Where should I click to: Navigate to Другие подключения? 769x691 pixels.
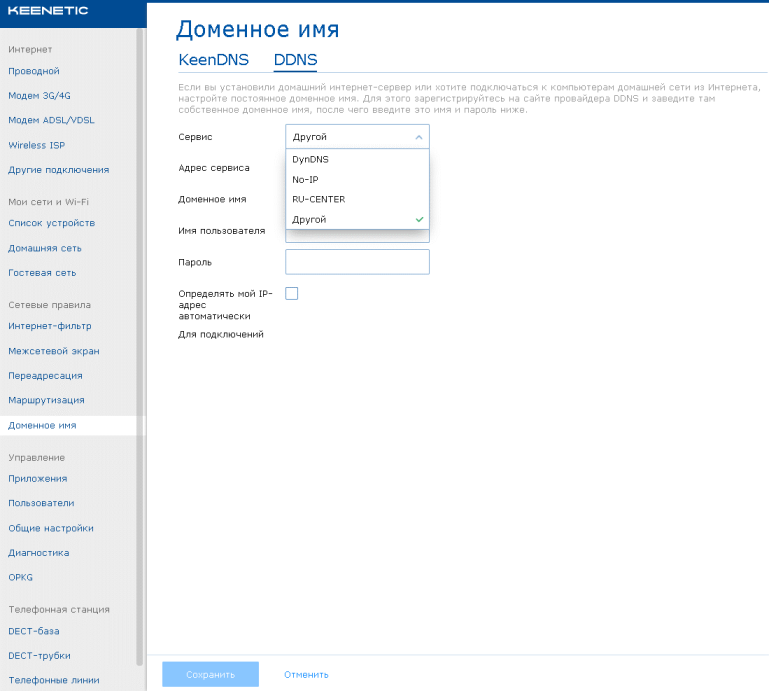[58, 170]
